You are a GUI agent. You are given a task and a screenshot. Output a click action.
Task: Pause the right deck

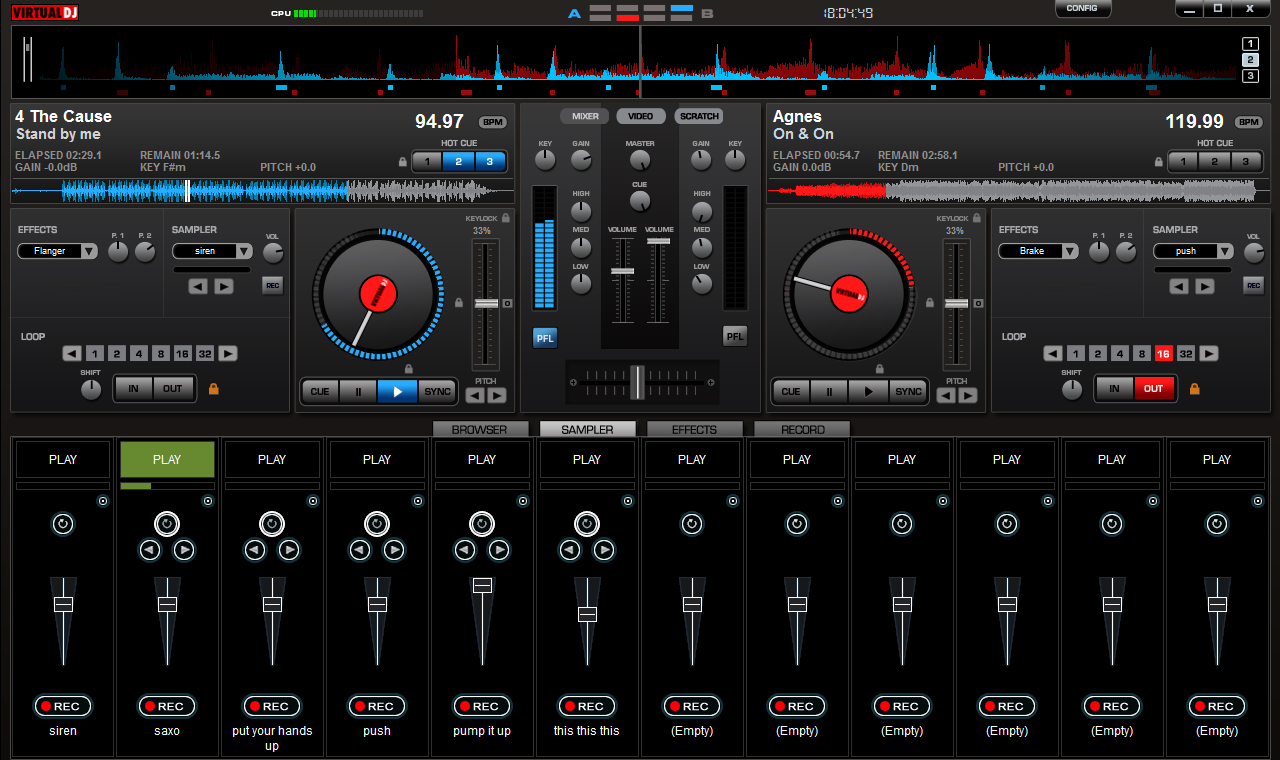coord(829,391)
